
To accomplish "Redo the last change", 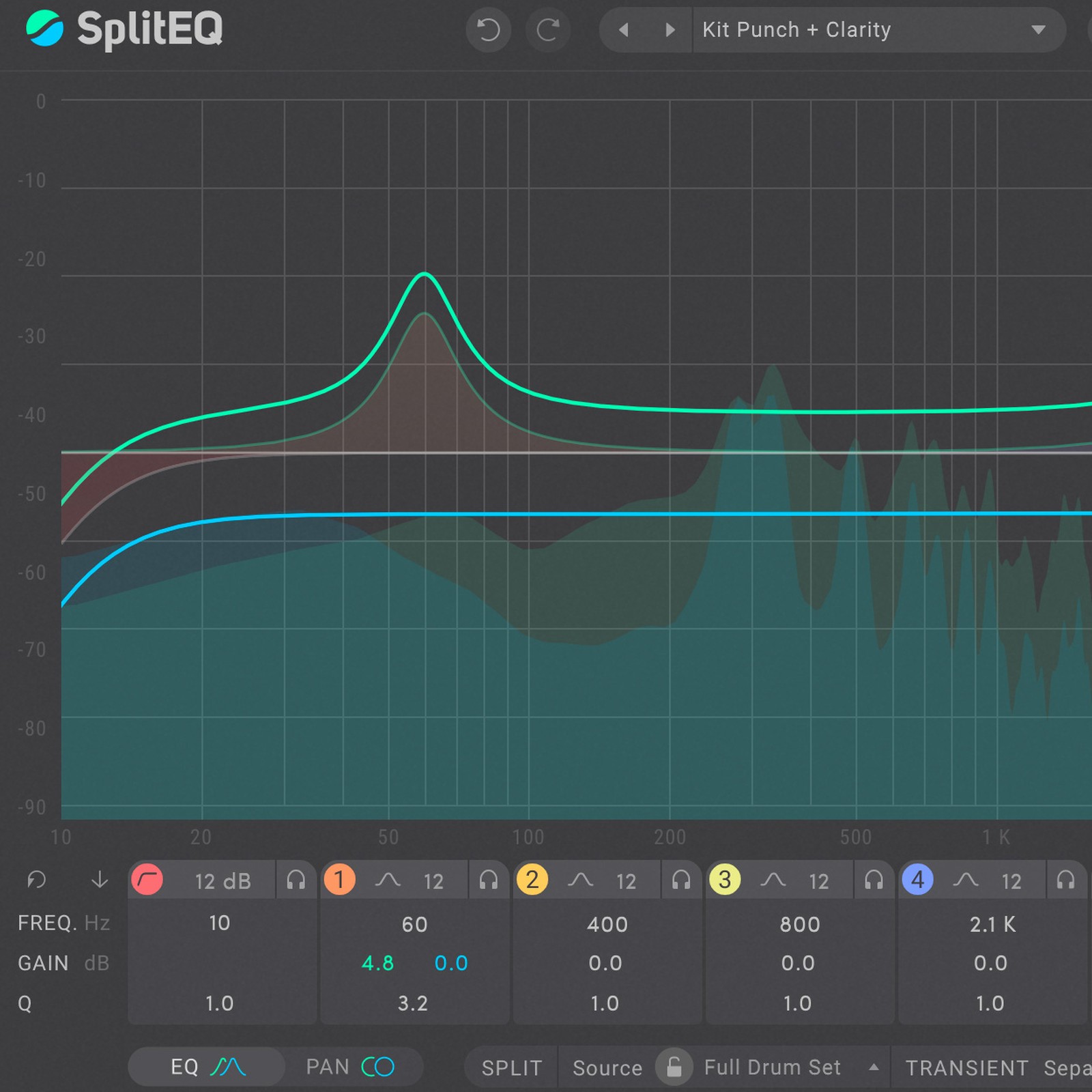I will click(548, 30).
